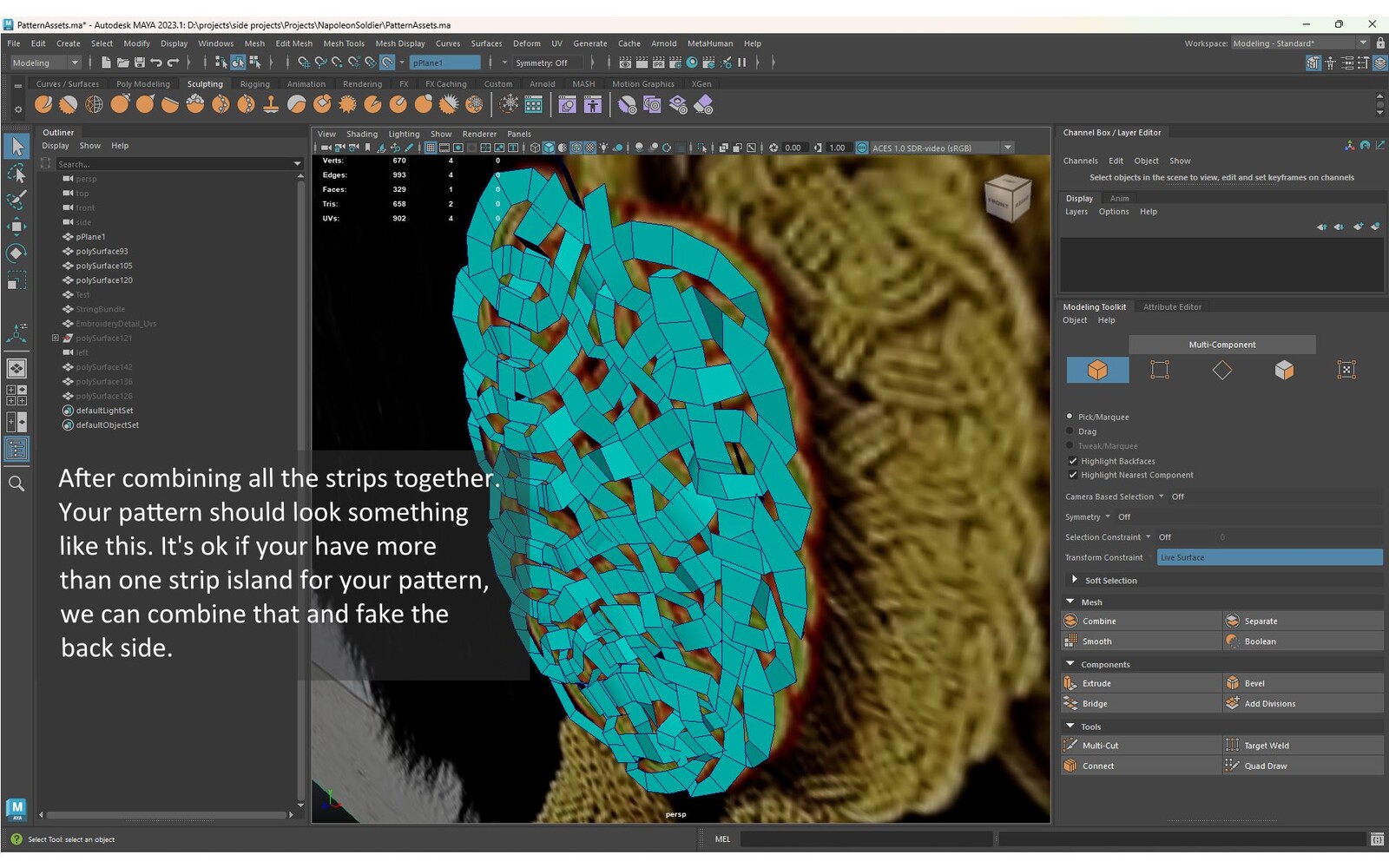Open Workspace Modeling - Standard dropdown

(1300, 43)
